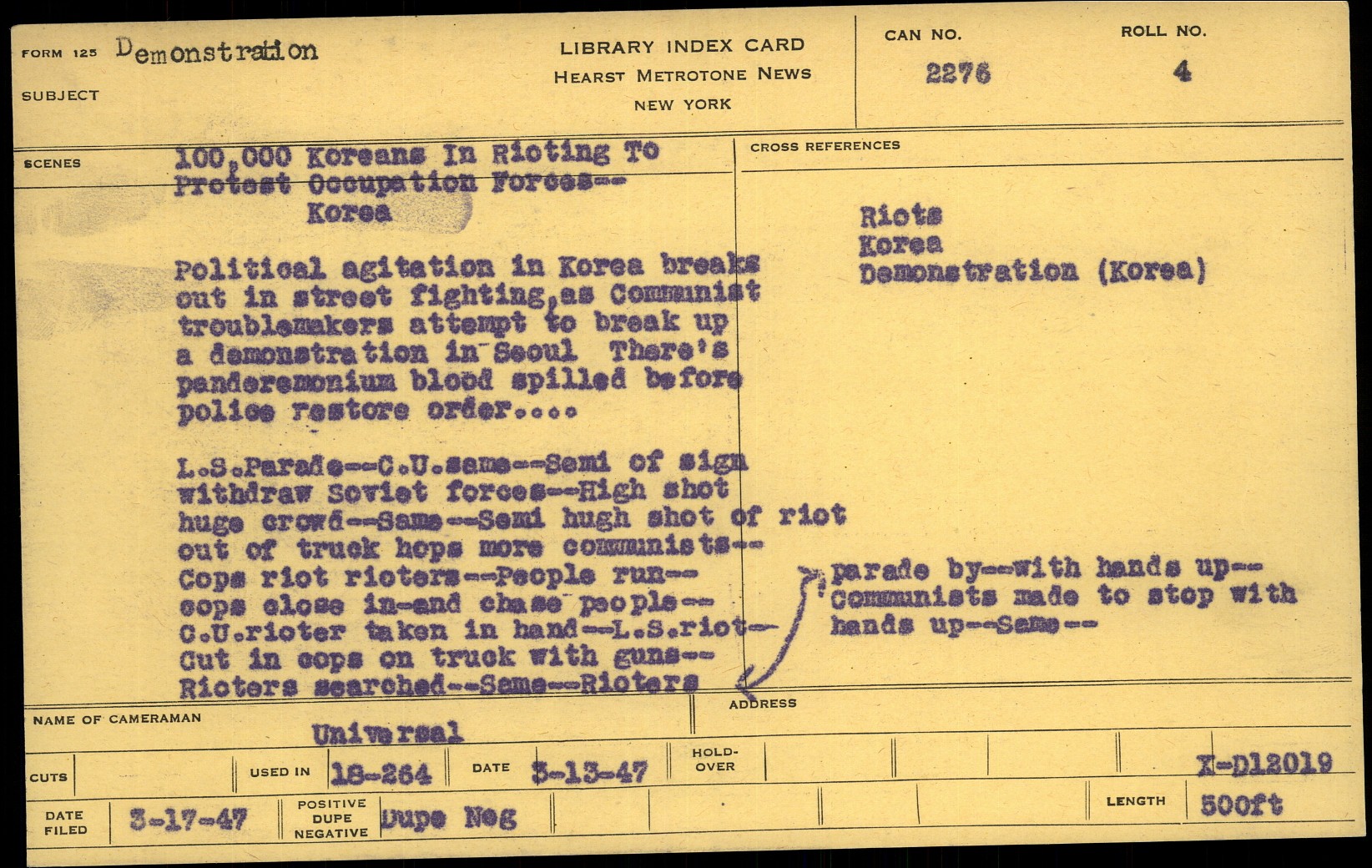Click the 'Political agitation in Korea' paragraph
This screenshot has height=868, width=1372.
(x=467, y=338)
